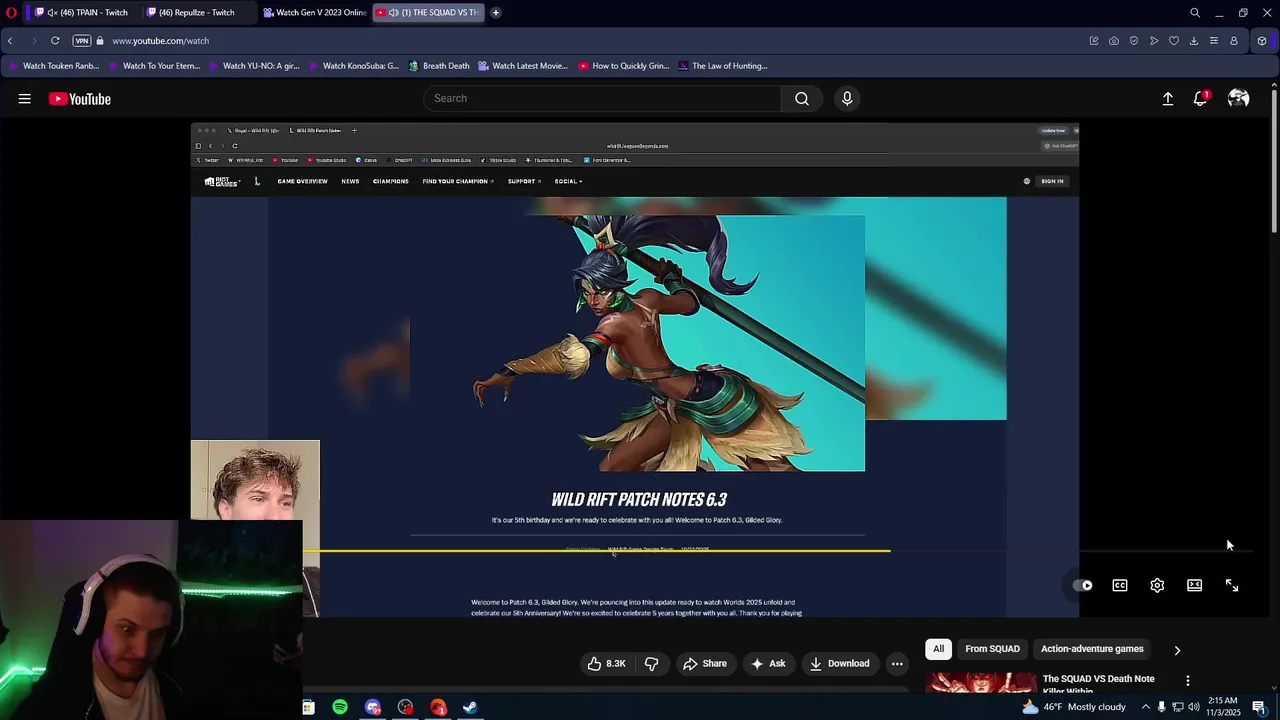Open the Opera snapshot camera icon
Image resolution: width=1280 pixels, height=720 pixels.
pyautogui.click(x=1114, y=41)
